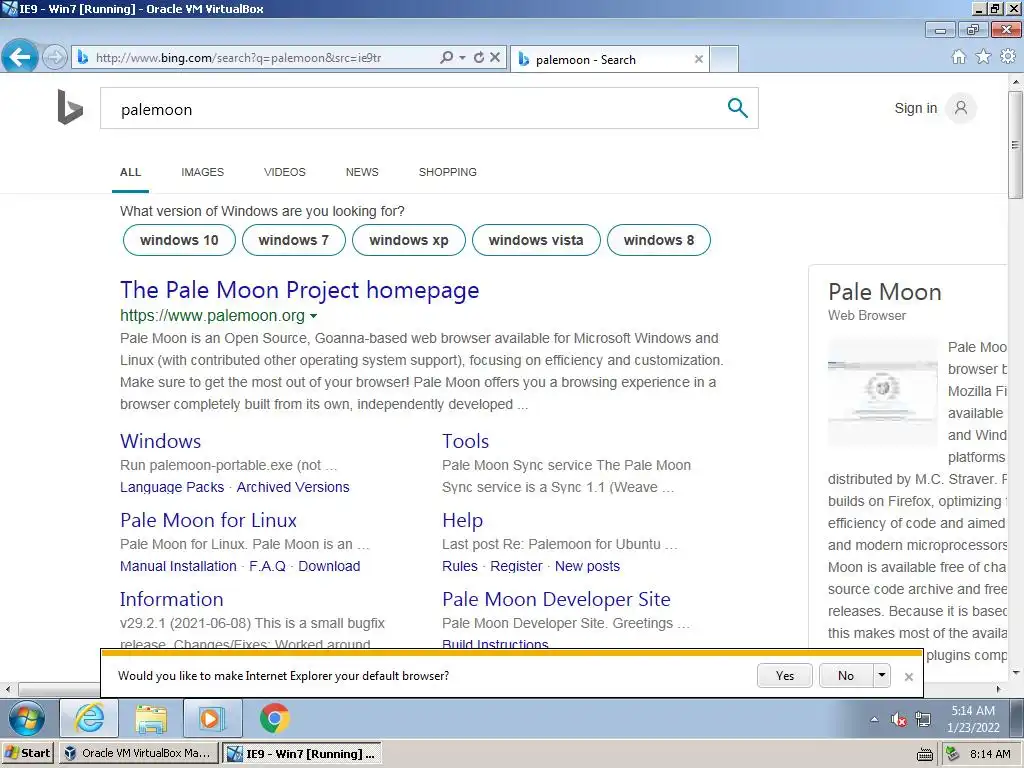This screenshot has height=768, width=1024.
Task: Switch to SHOPPING results tab
Action: [447, 172]
